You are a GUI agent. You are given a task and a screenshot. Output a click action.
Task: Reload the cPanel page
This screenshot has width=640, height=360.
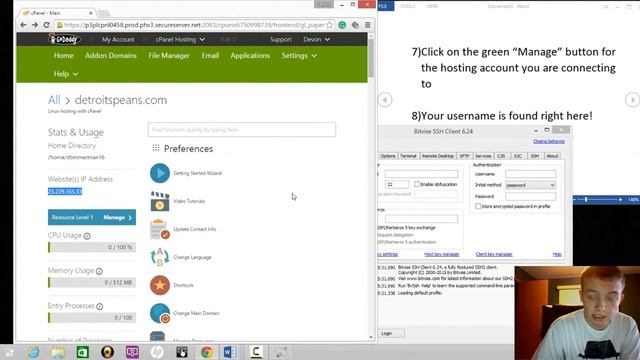(x=47, y=25)
